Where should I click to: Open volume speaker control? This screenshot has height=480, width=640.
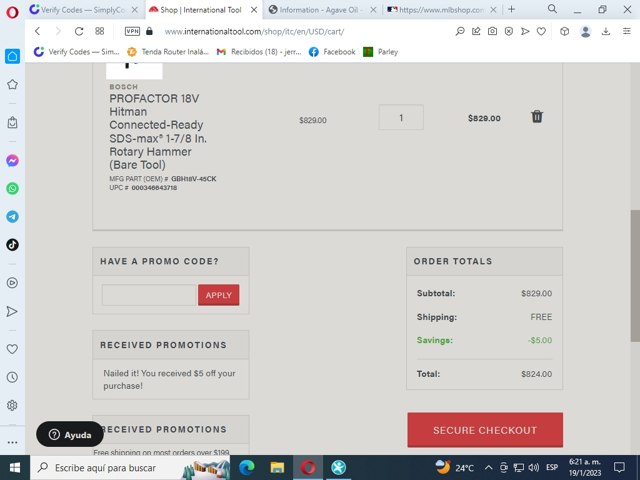pos(533,468)
